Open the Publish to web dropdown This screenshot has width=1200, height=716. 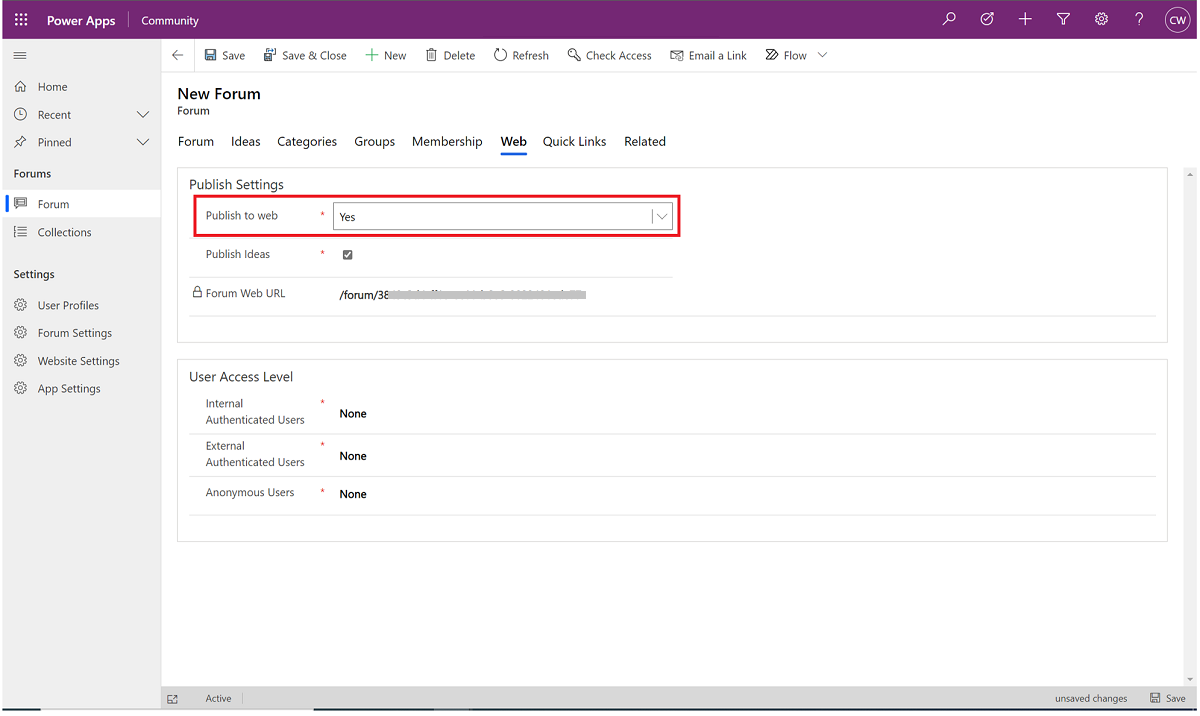pyautogui.click(x=503, y=216)
